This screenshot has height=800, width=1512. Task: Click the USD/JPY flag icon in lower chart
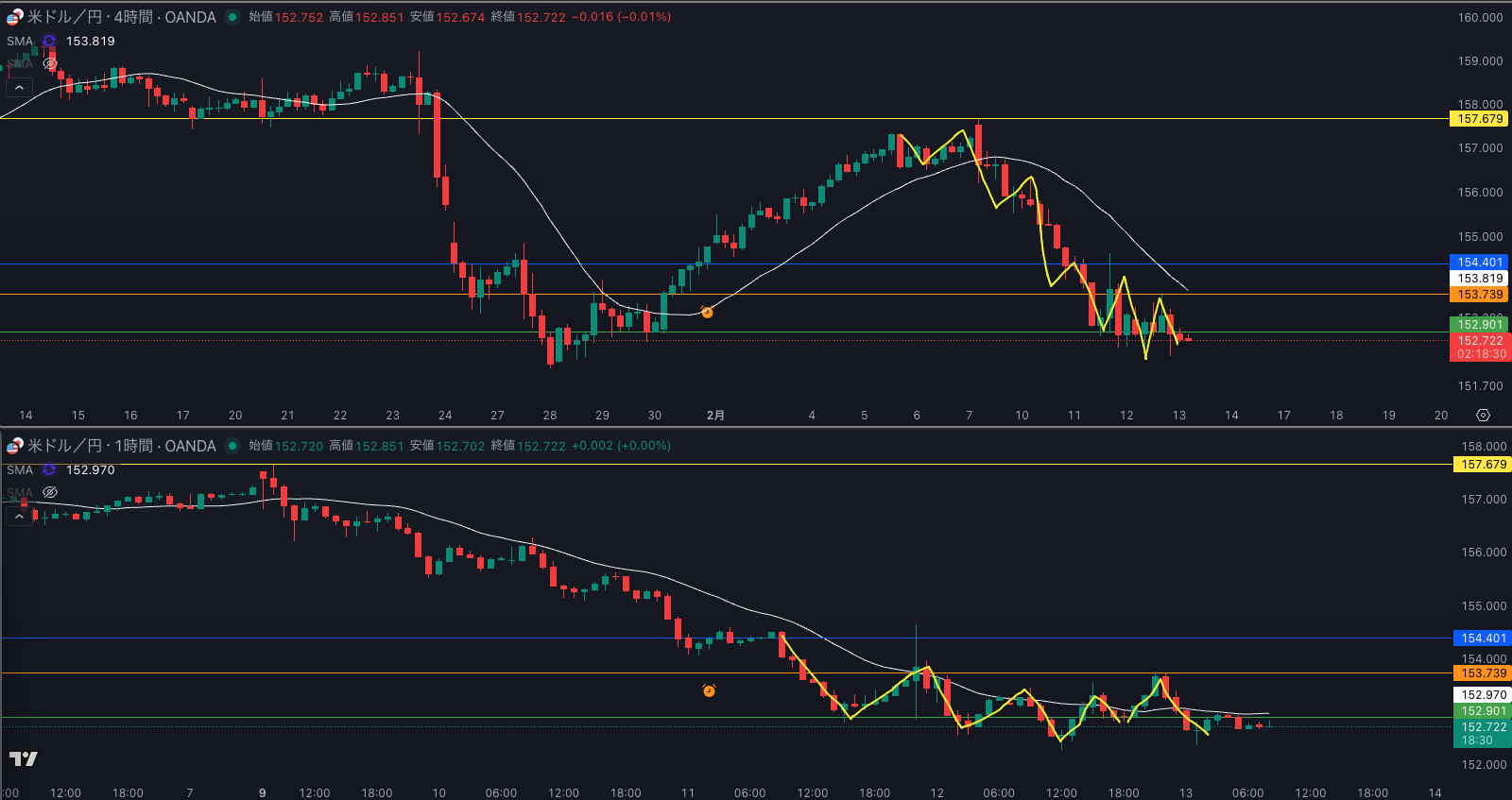15,446
